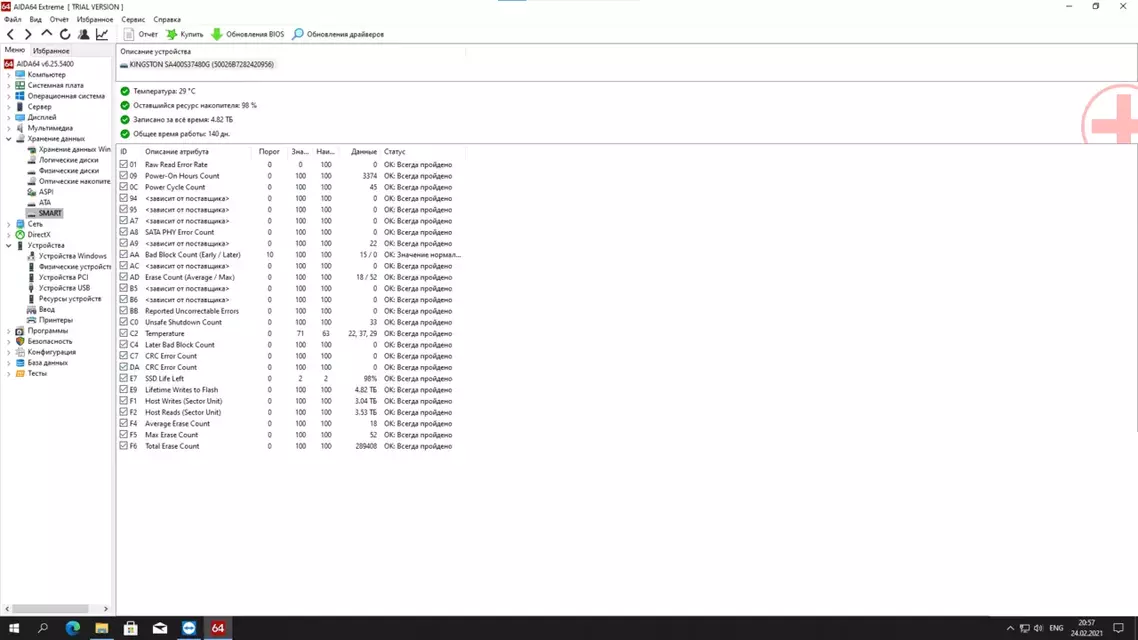1138x640 pixels.
Task: Toggle checkbox for Power-On Hours Count
Action: click(x=123, y=176)
